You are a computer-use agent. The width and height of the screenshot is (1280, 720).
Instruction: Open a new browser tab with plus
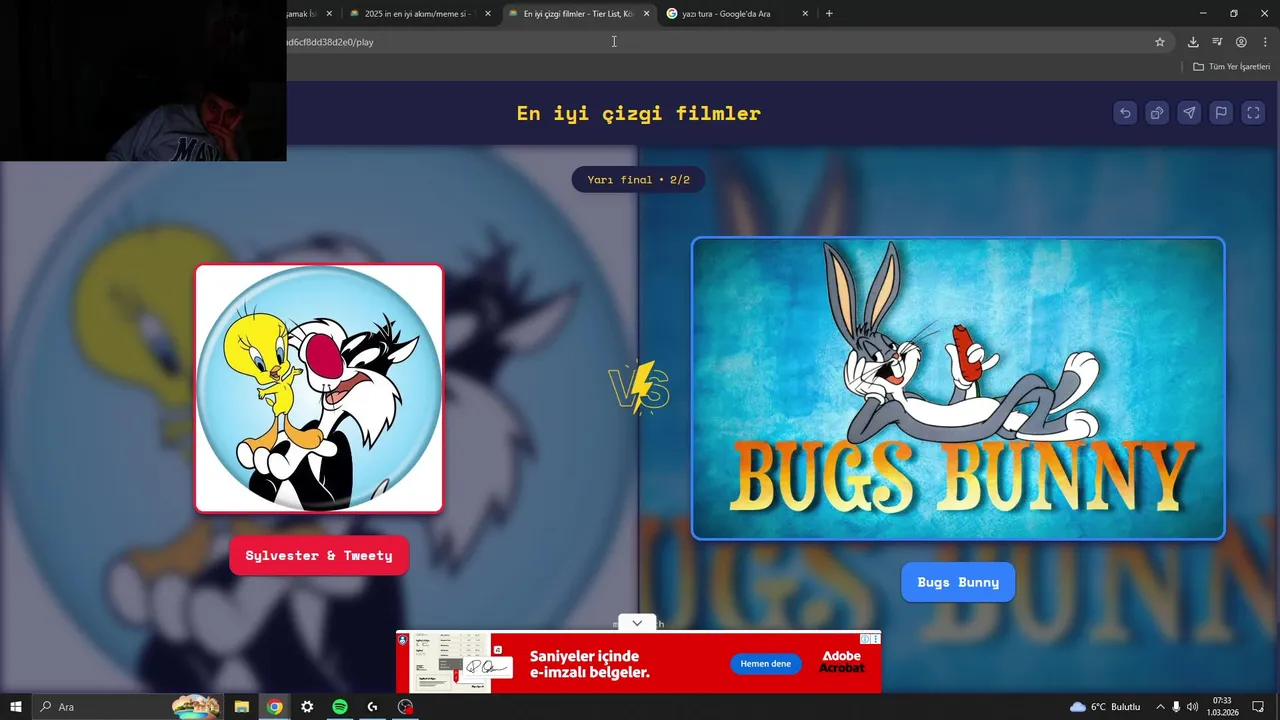pos(829,14)
